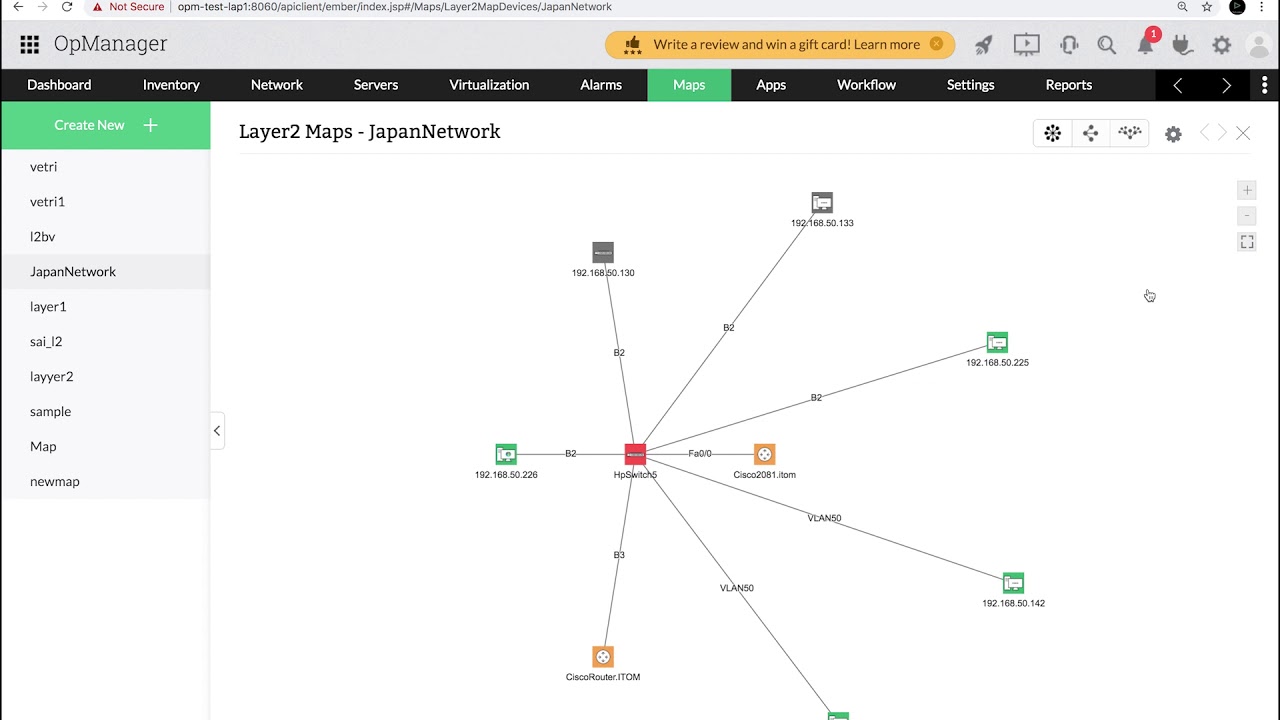Click the power plug icon

point(1183,44)
